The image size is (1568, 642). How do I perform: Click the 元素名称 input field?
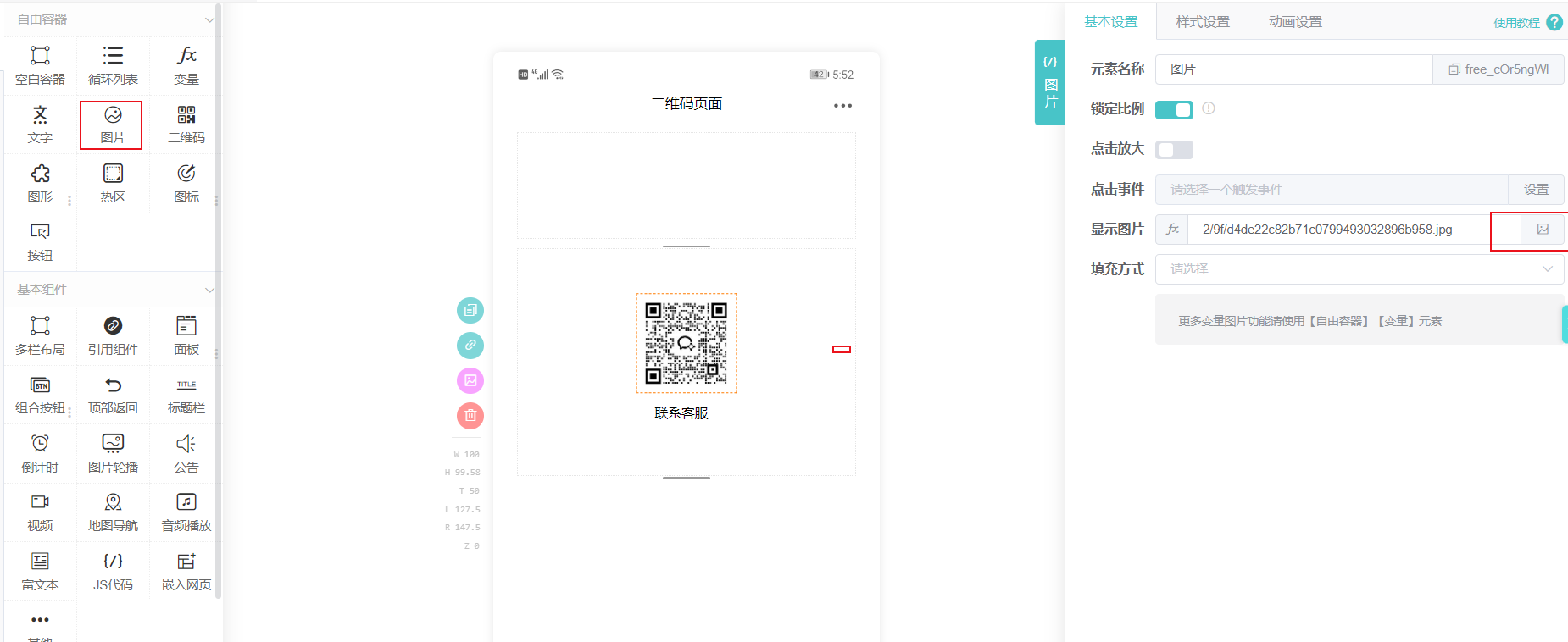1294,69
